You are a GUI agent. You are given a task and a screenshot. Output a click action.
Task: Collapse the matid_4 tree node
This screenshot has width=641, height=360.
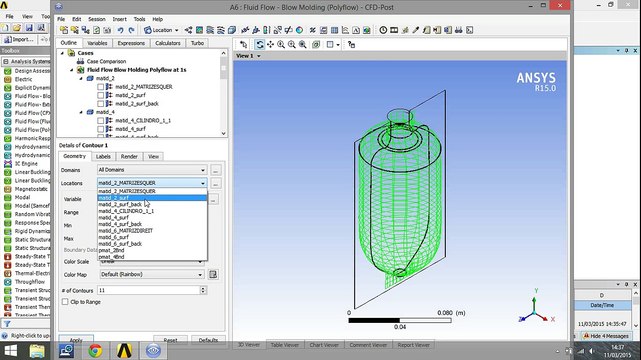tap(81, 112)
